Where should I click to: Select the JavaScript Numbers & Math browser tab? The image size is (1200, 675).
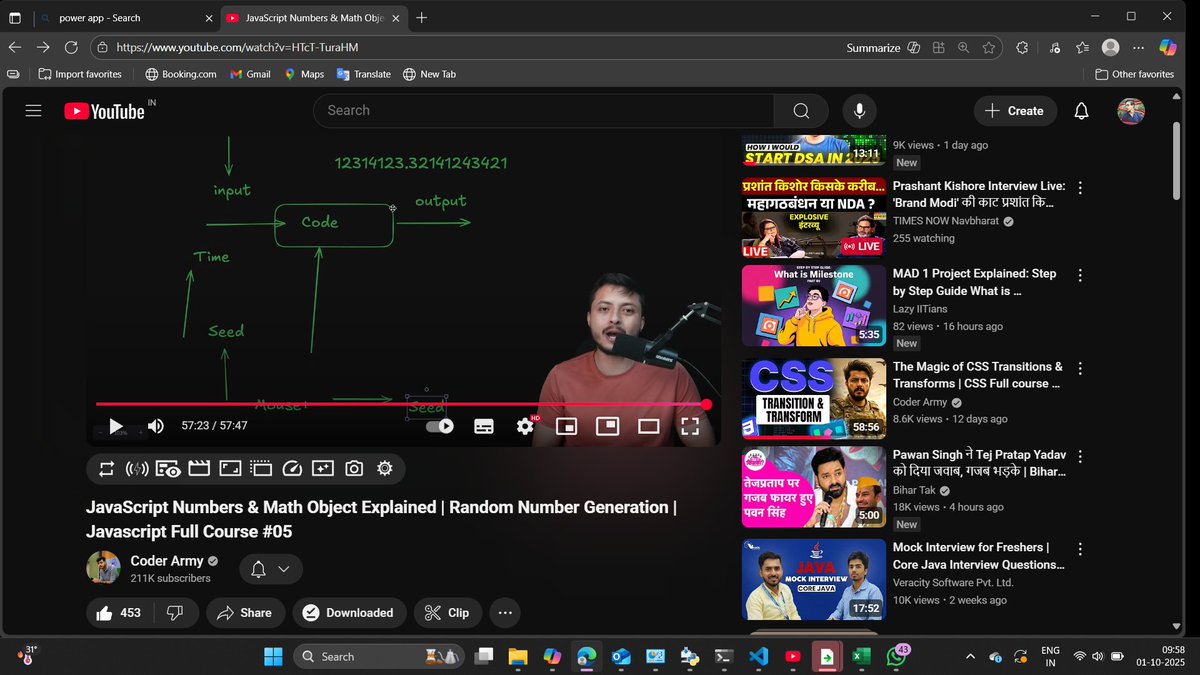pyautogui.click(x=314, y=18)
